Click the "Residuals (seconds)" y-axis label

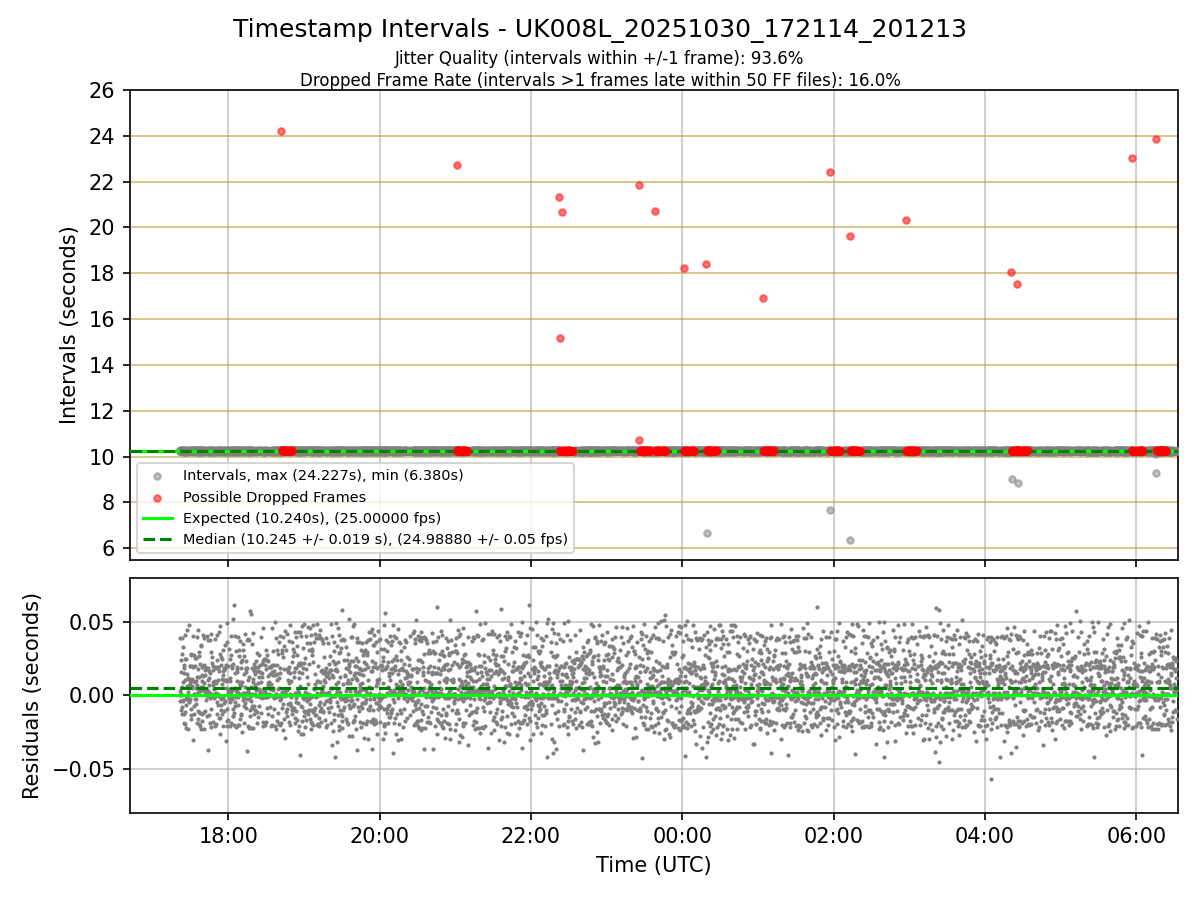(32, 696)
